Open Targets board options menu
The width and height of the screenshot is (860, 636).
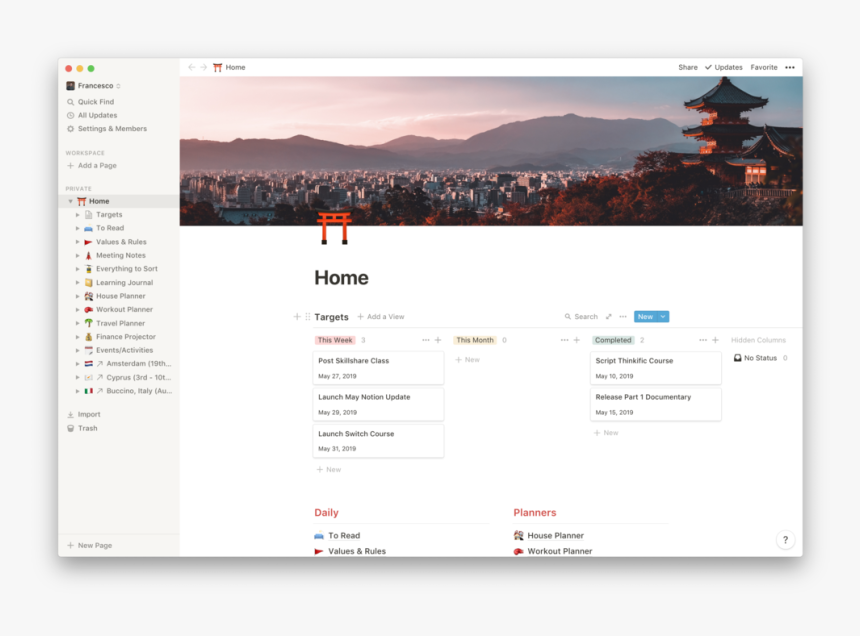[x=623, y=316]
